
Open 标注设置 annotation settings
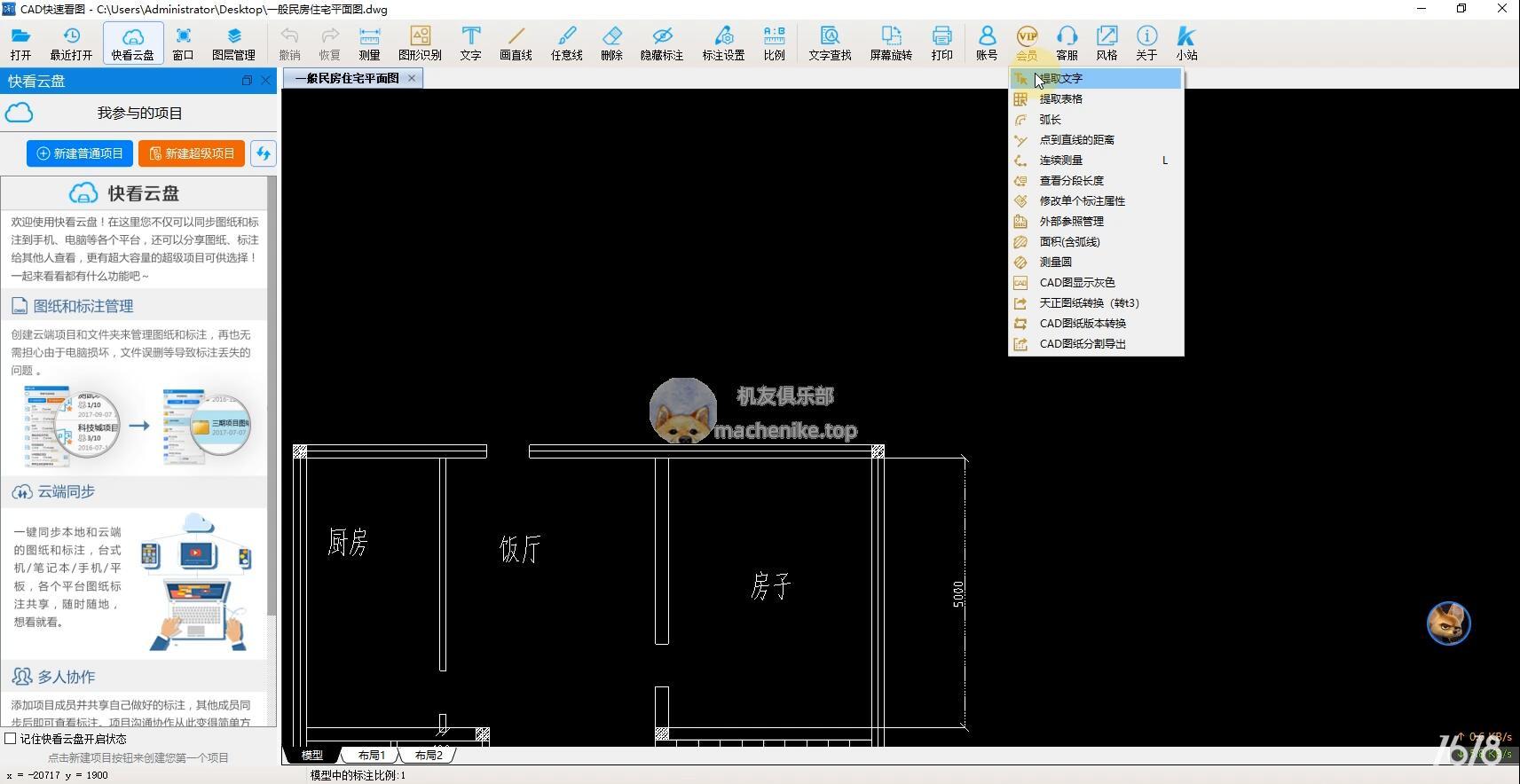click(x=723, y=43)
